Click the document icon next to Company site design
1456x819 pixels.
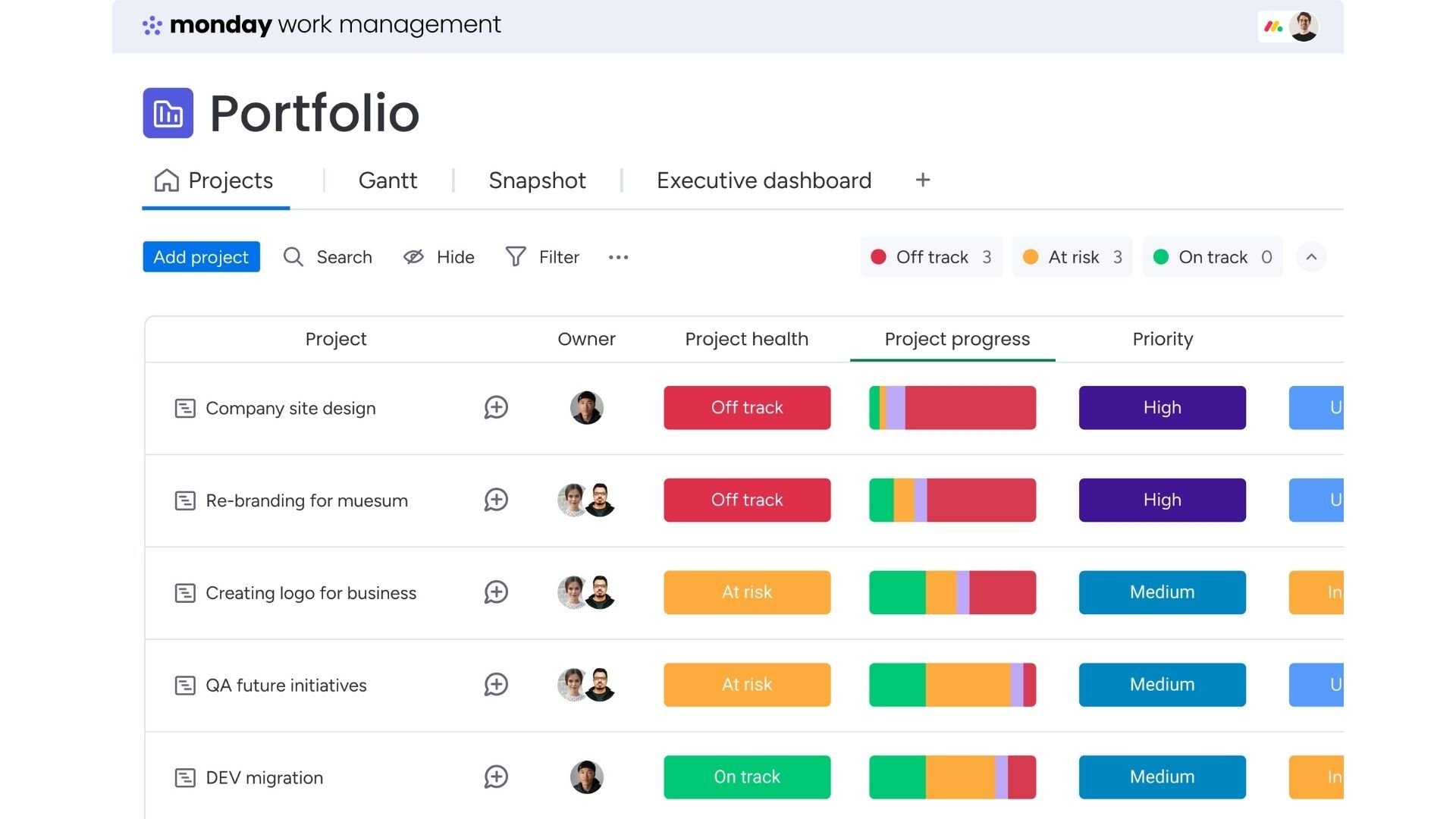185,408
